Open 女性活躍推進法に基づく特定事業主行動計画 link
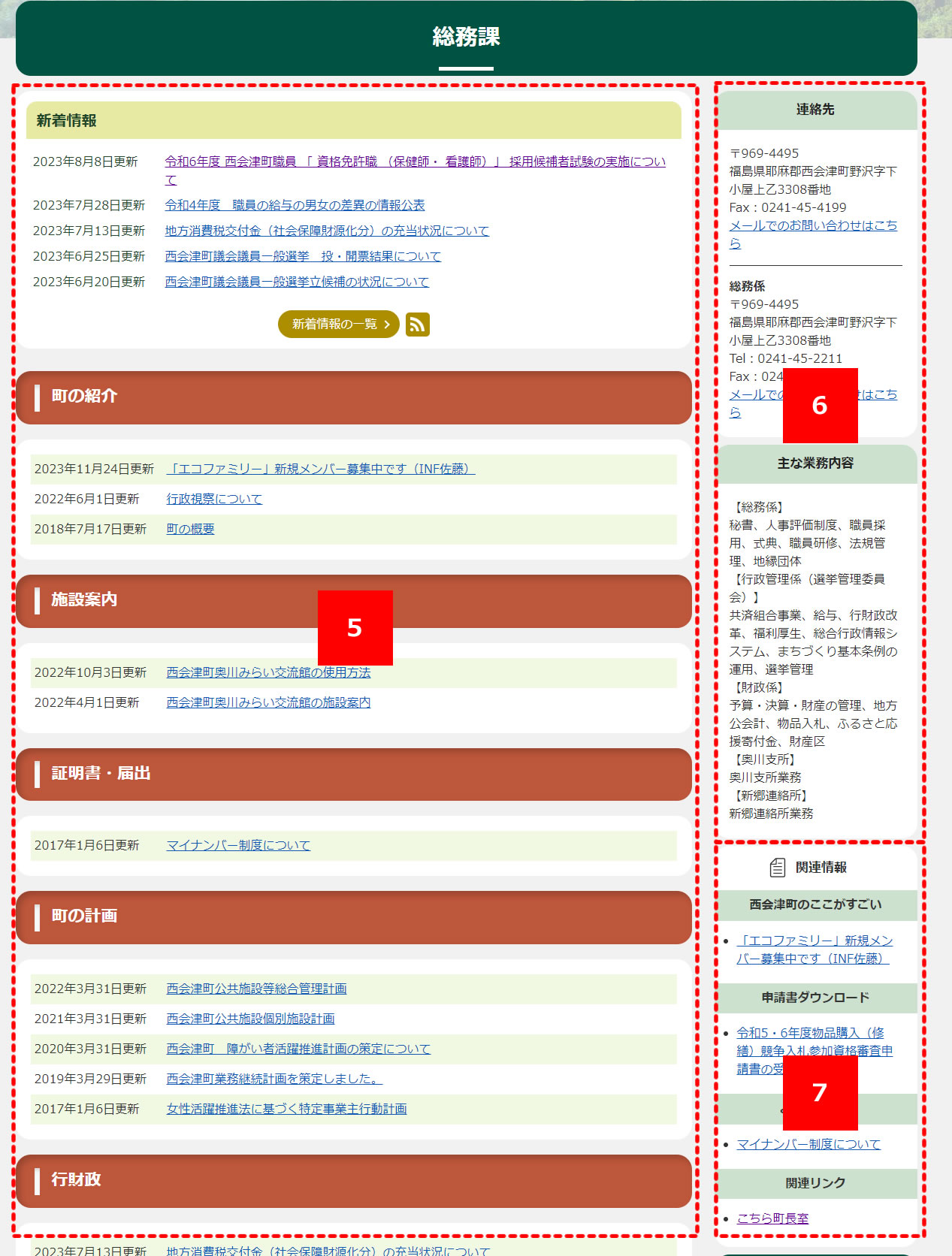The width and height of the screenshot is (952, 1256). coord(286,1109)
